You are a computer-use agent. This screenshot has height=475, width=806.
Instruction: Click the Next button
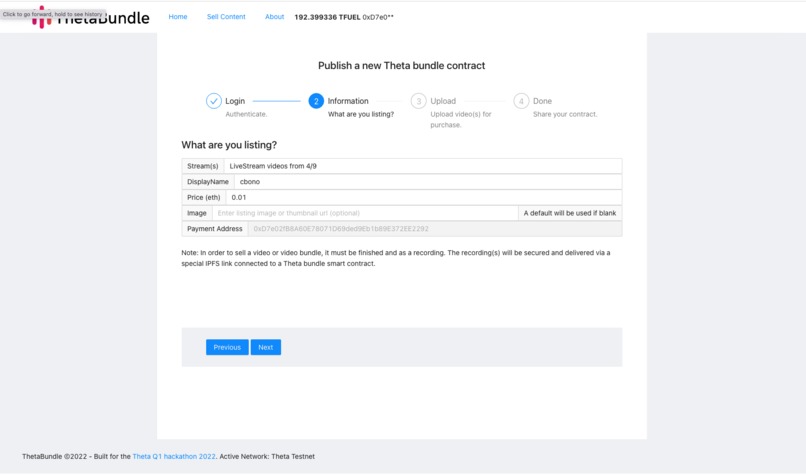(266, 347)
